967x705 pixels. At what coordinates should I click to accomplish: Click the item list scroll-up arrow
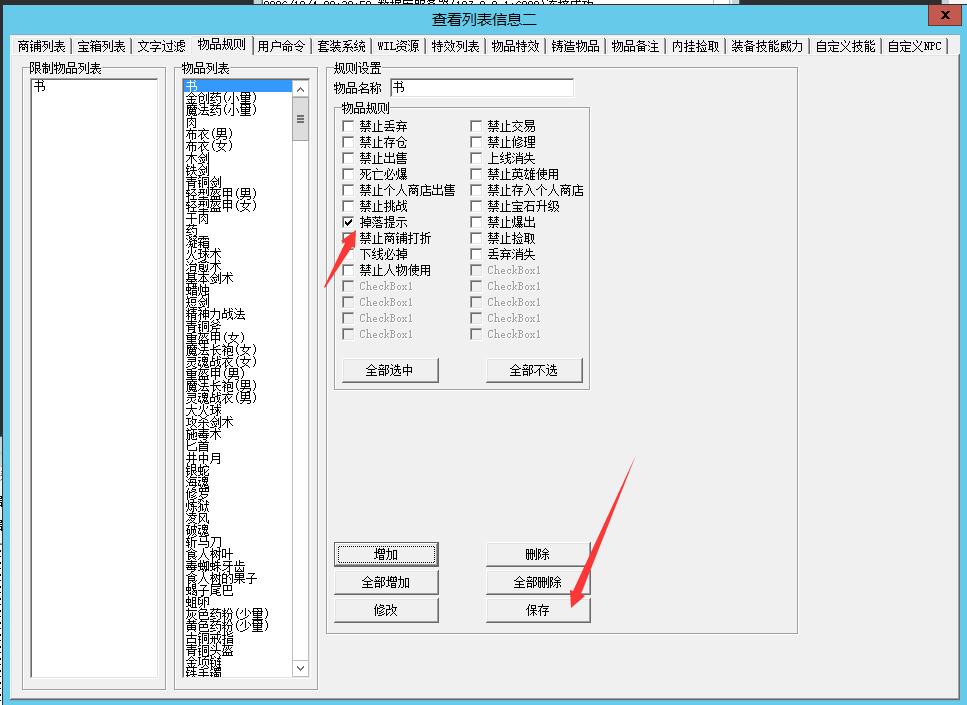pyautogui.click(x=300, y=89)
